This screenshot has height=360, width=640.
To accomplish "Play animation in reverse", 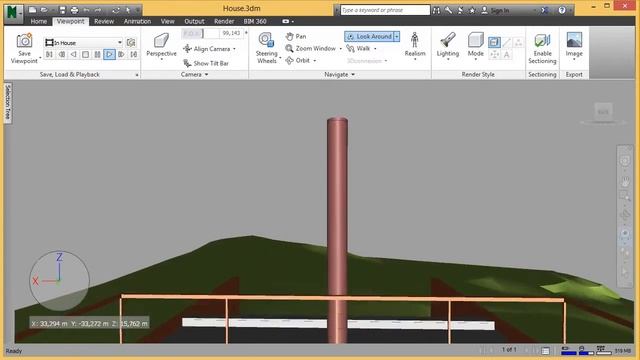I will pos(73,54).
